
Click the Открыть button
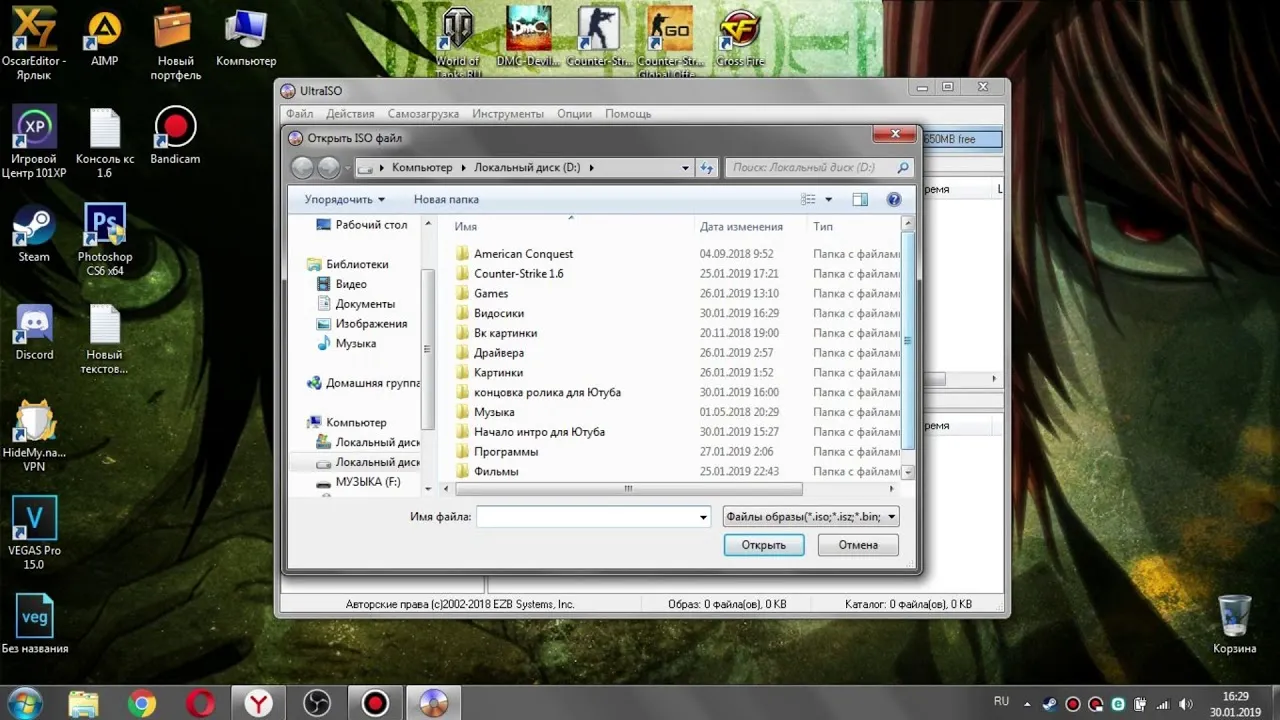764,545
